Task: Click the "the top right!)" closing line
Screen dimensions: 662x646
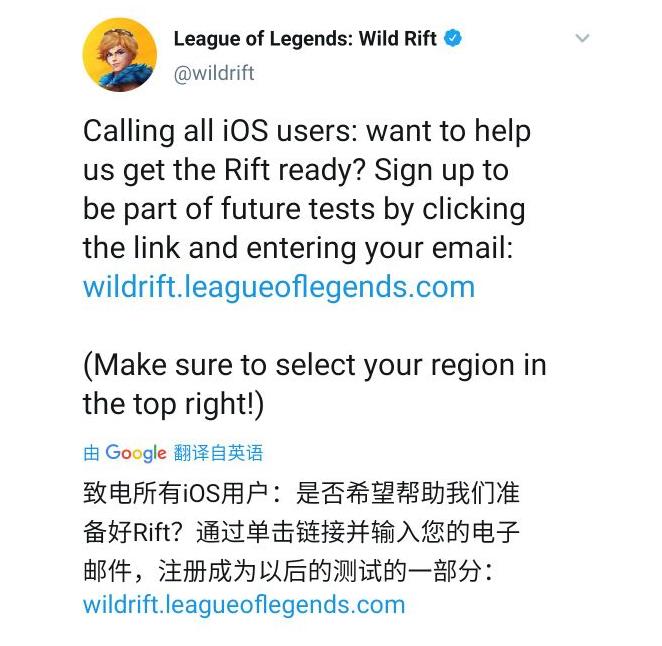Action: [x=174, y=404]
